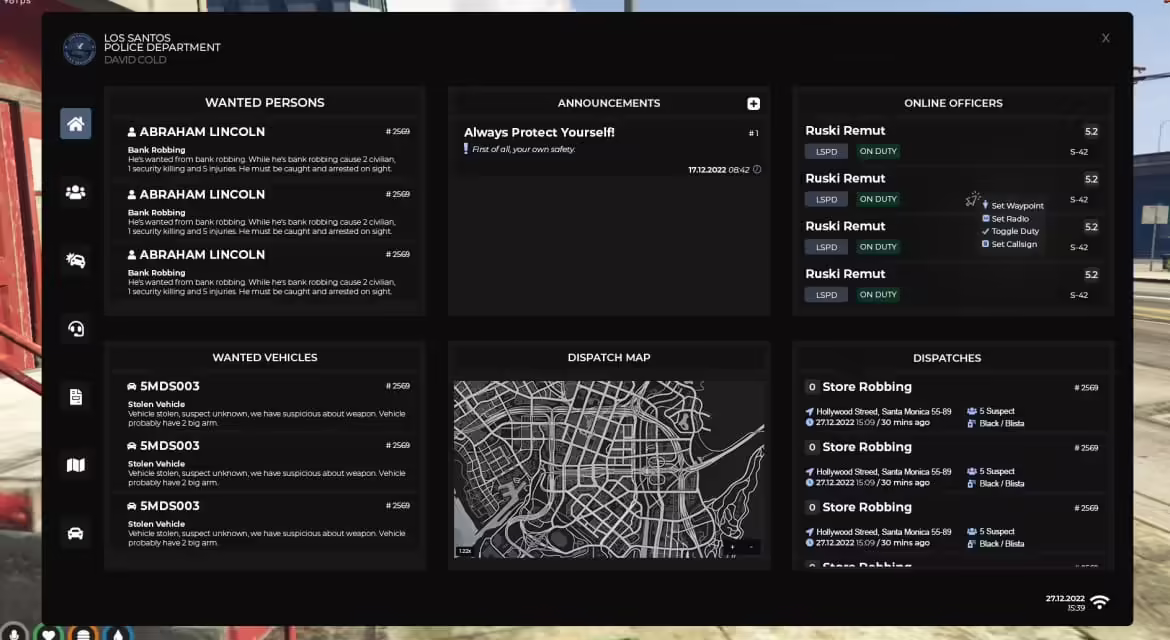Choose Set Callsign from context menu
Image resolution: width=1170 pixels, height=640 pixels.
(1013, 245)
